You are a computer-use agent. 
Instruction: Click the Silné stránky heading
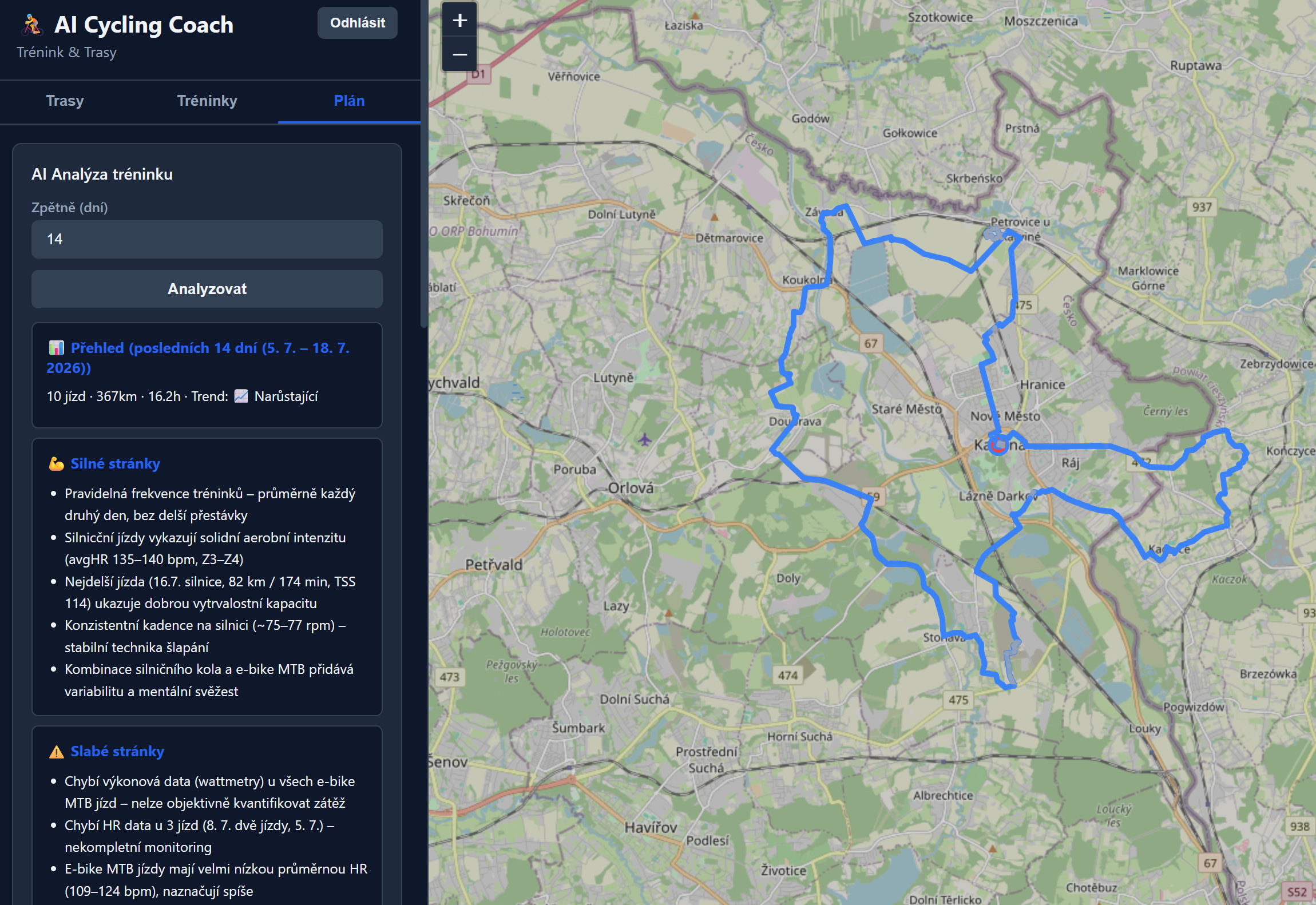115,463
